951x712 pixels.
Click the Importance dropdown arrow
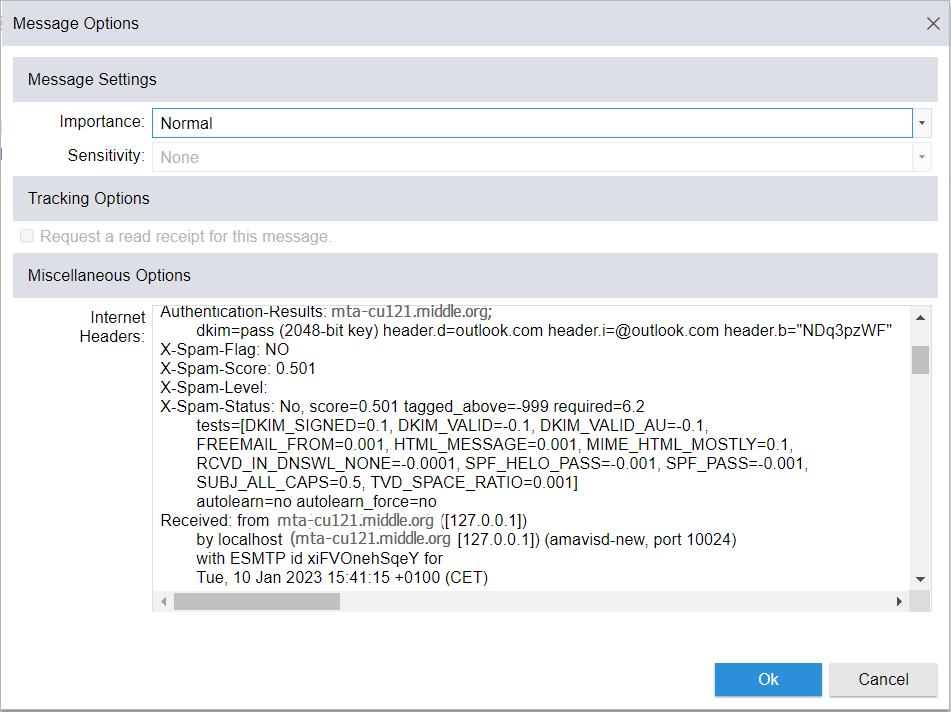[921, 123]
